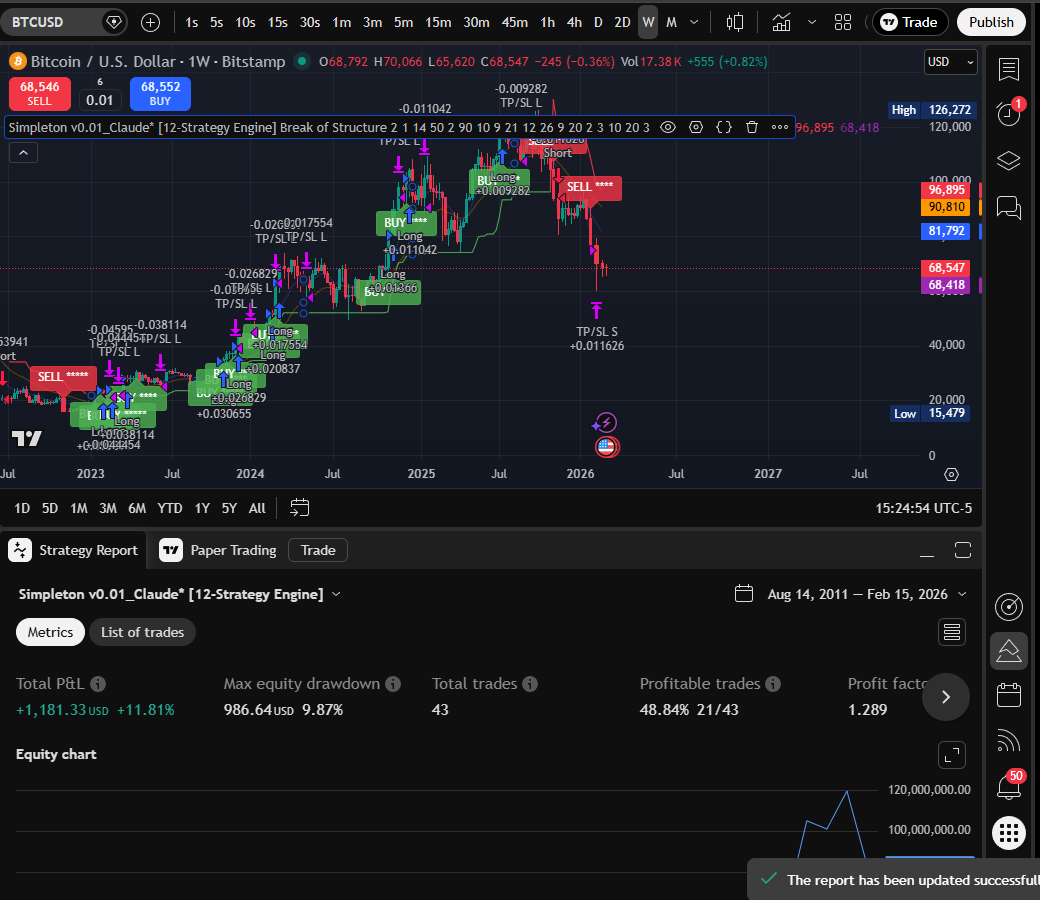Open the Indicators menu icon in the toolbar
Viewport: 1040px width, 900px height.
tap(782, 22)
